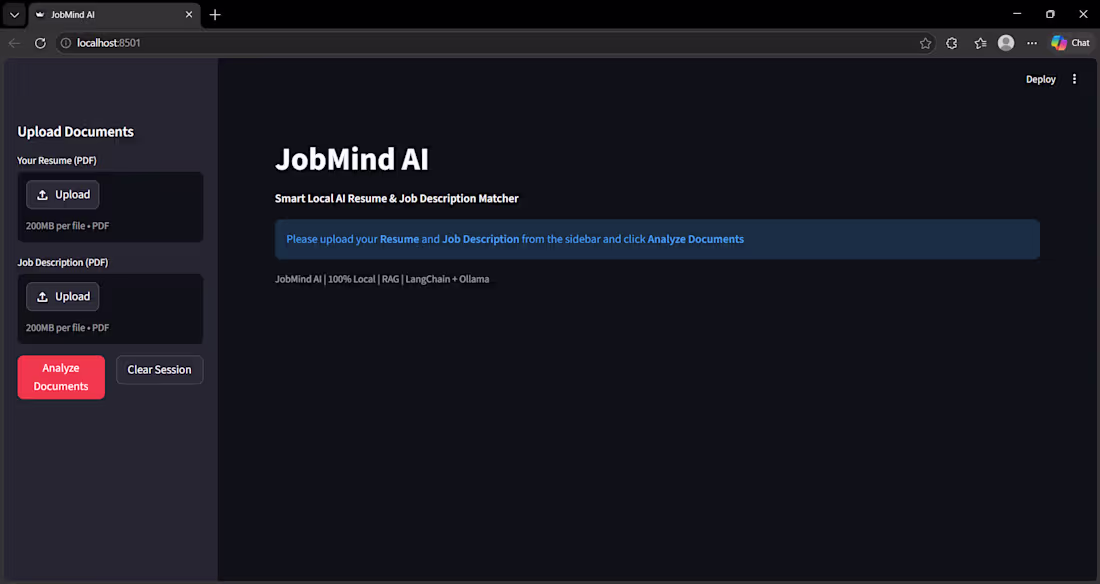The height and width of the screenshot is (584, 1100).
Task: Reload the JobMind AI page
Action: click(x=40, y=42)
